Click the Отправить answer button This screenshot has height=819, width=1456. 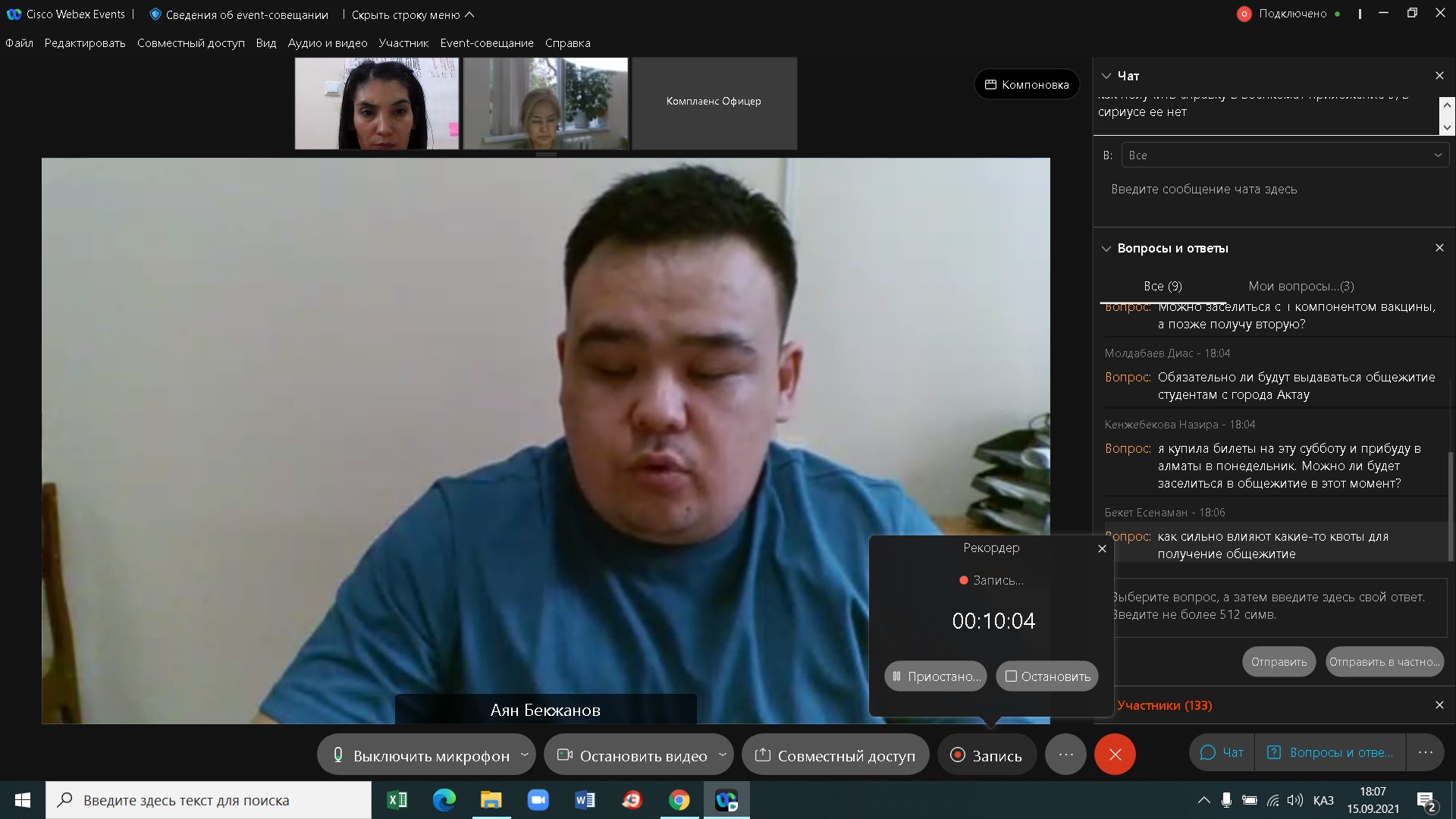(x=1279, y=662)
